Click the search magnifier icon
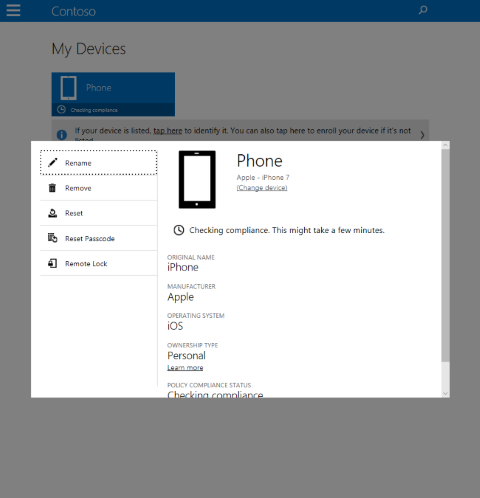Screen dimensions: 480x498 (423, 10)
